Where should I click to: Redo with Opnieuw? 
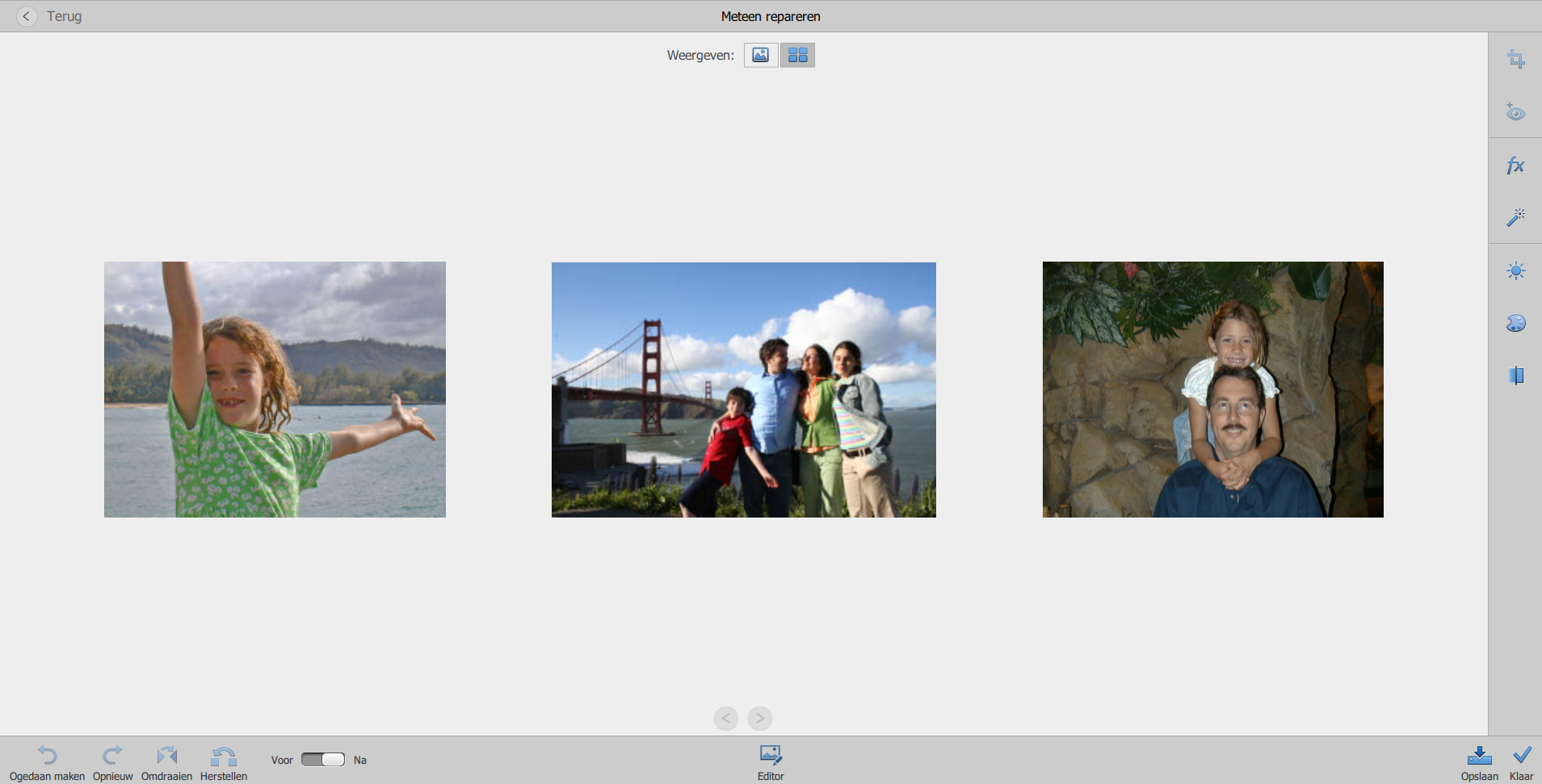point(112,763)
